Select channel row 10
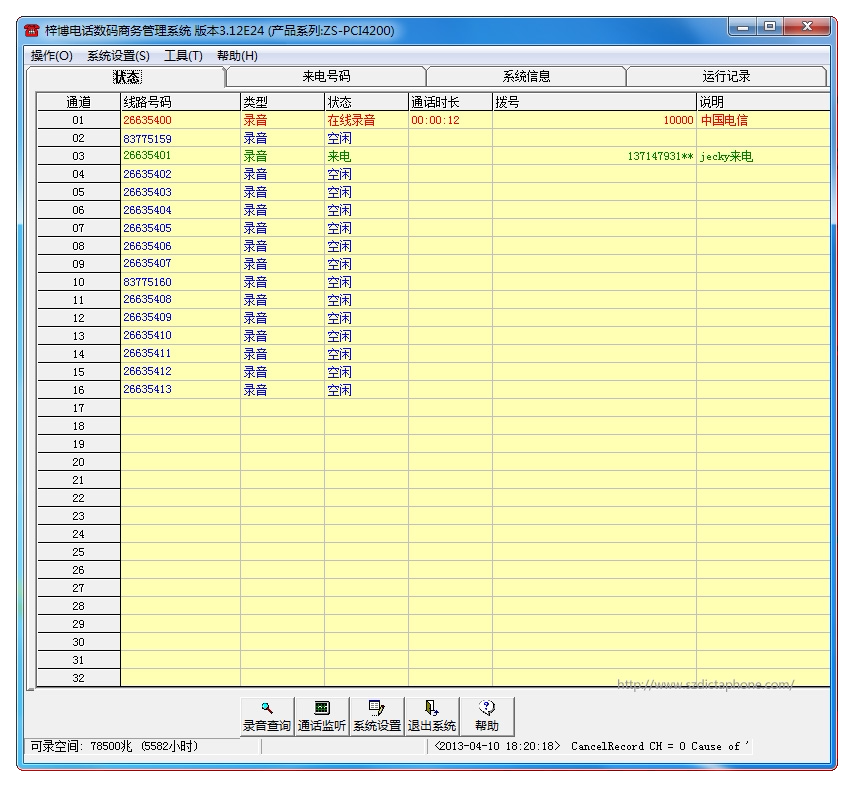This screenshot has height=787, width=853. tap(79, 282)
